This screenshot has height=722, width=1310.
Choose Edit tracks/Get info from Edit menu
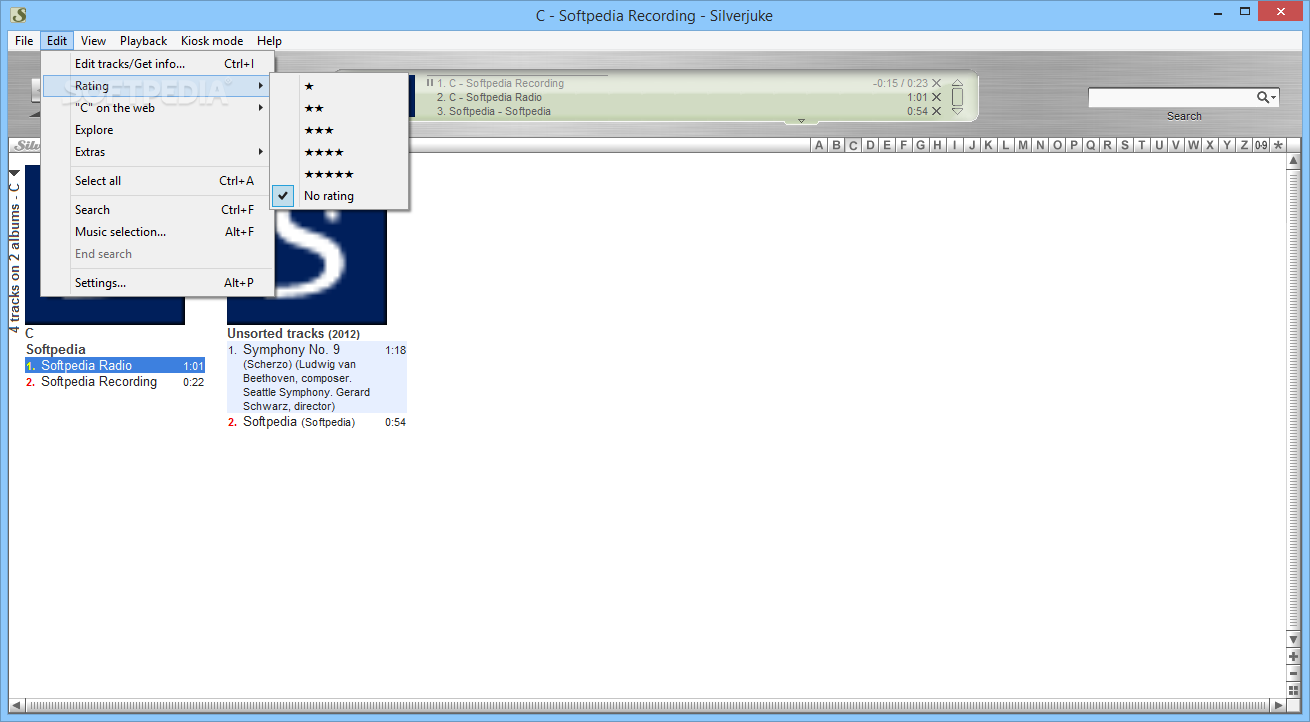[157, 64]
